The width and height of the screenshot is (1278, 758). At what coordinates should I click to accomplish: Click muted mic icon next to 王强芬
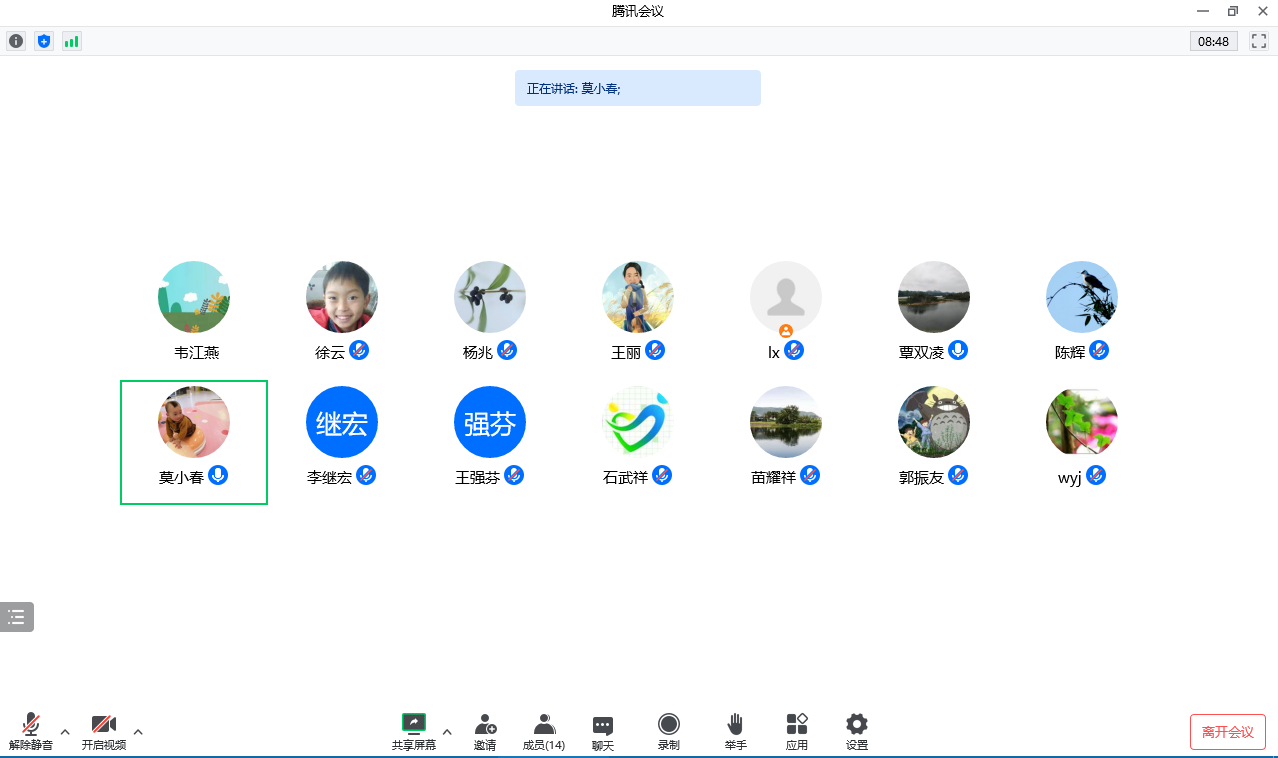514,475
